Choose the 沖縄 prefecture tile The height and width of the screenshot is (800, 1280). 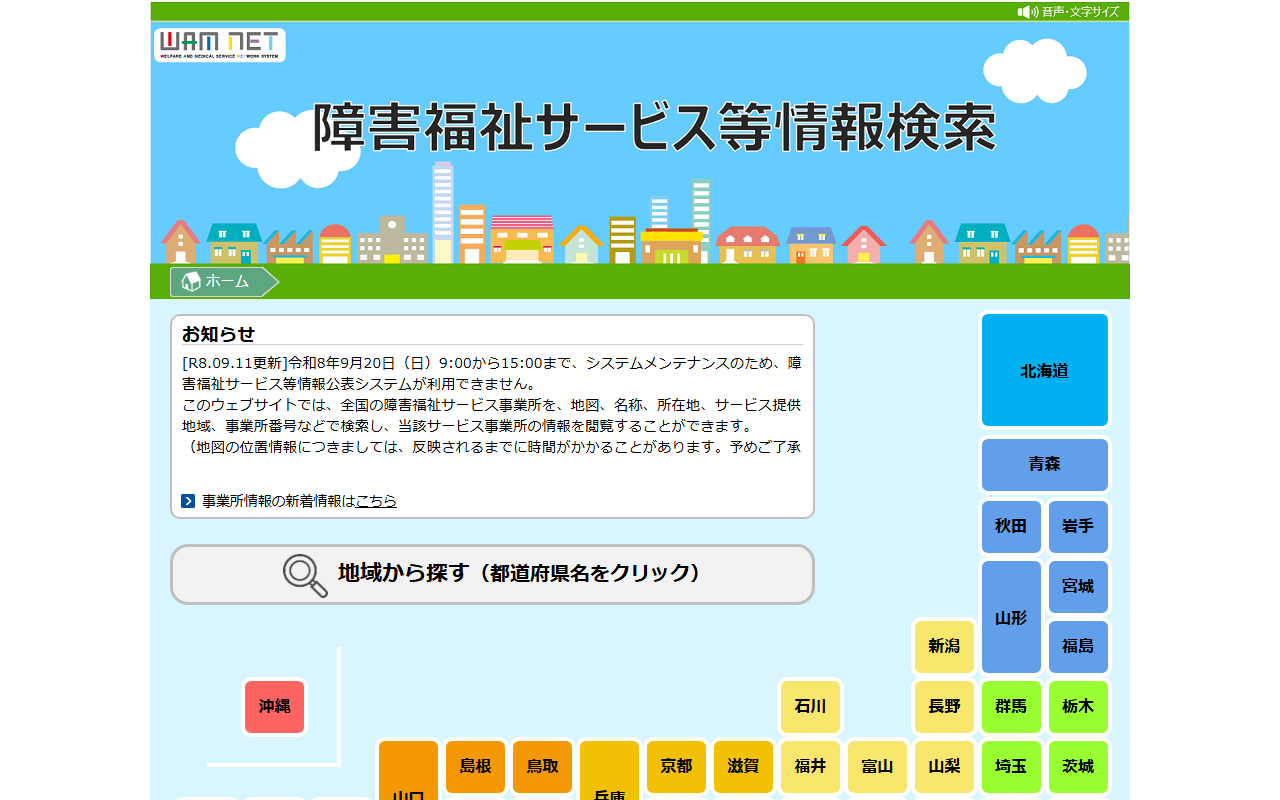275,706
